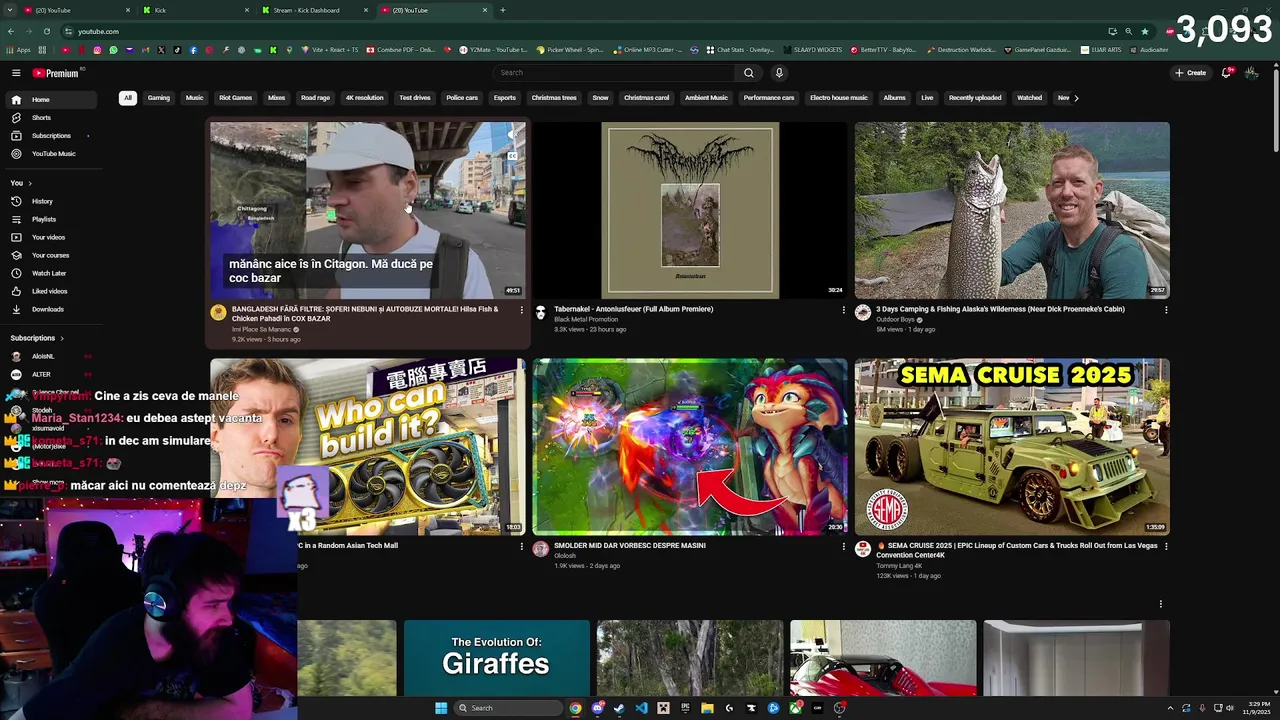Viewport: 1280px width, 720px height.
Task: Open File Explorer on the taskbar
Action: [707, 708]
